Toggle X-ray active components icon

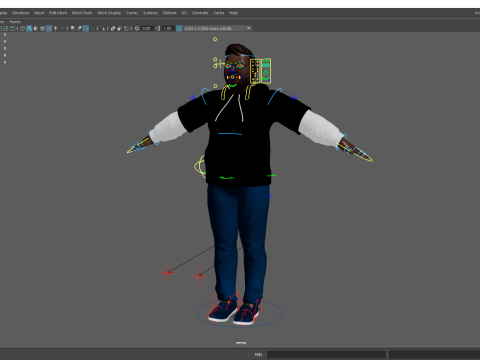tap(120, 28)
